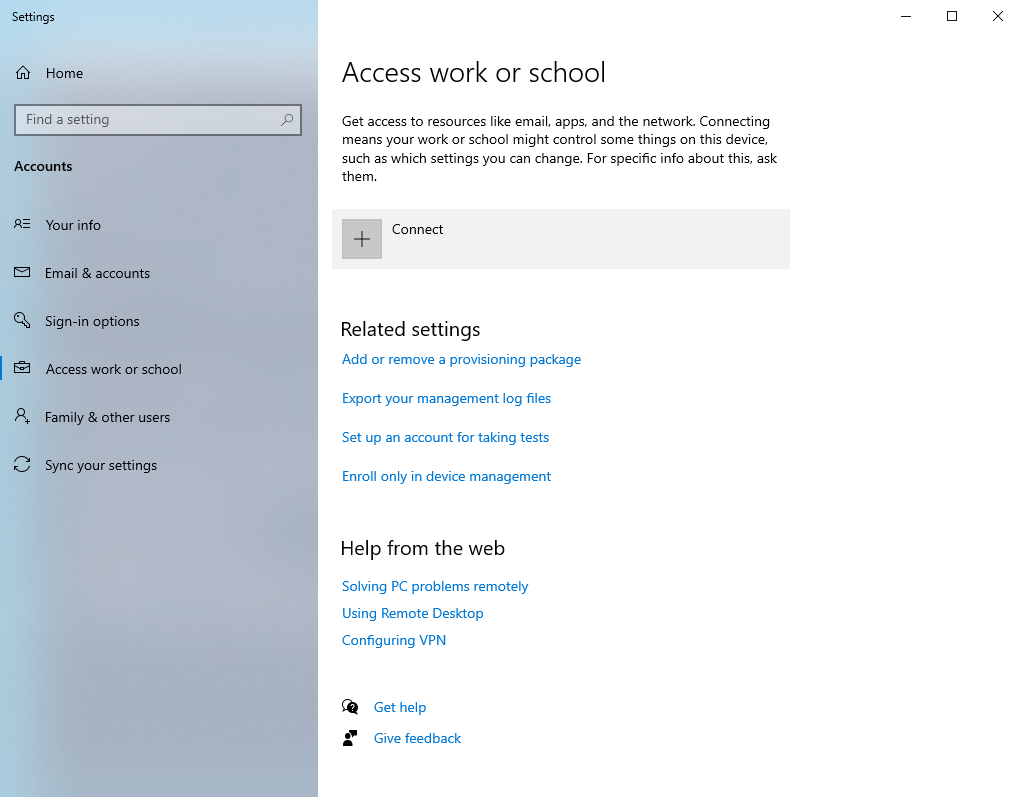Open Set up an account for taking tests
The image size is (1021, 797).
pos(445,438)
